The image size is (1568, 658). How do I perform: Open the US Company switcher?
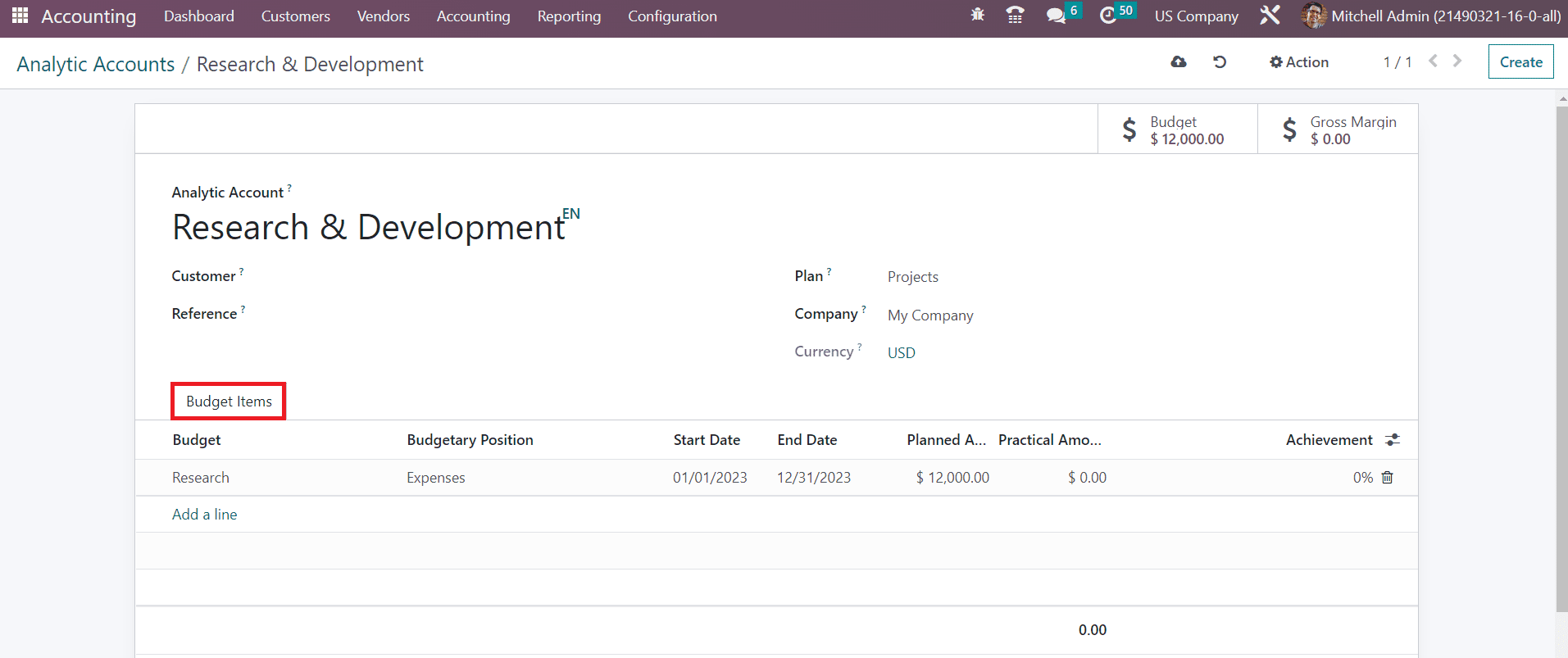point(1196,16)
